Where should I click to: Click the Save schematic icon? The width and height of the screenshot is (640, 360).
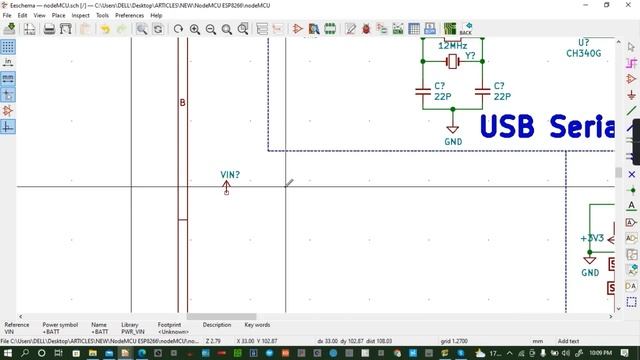(9, 29)
